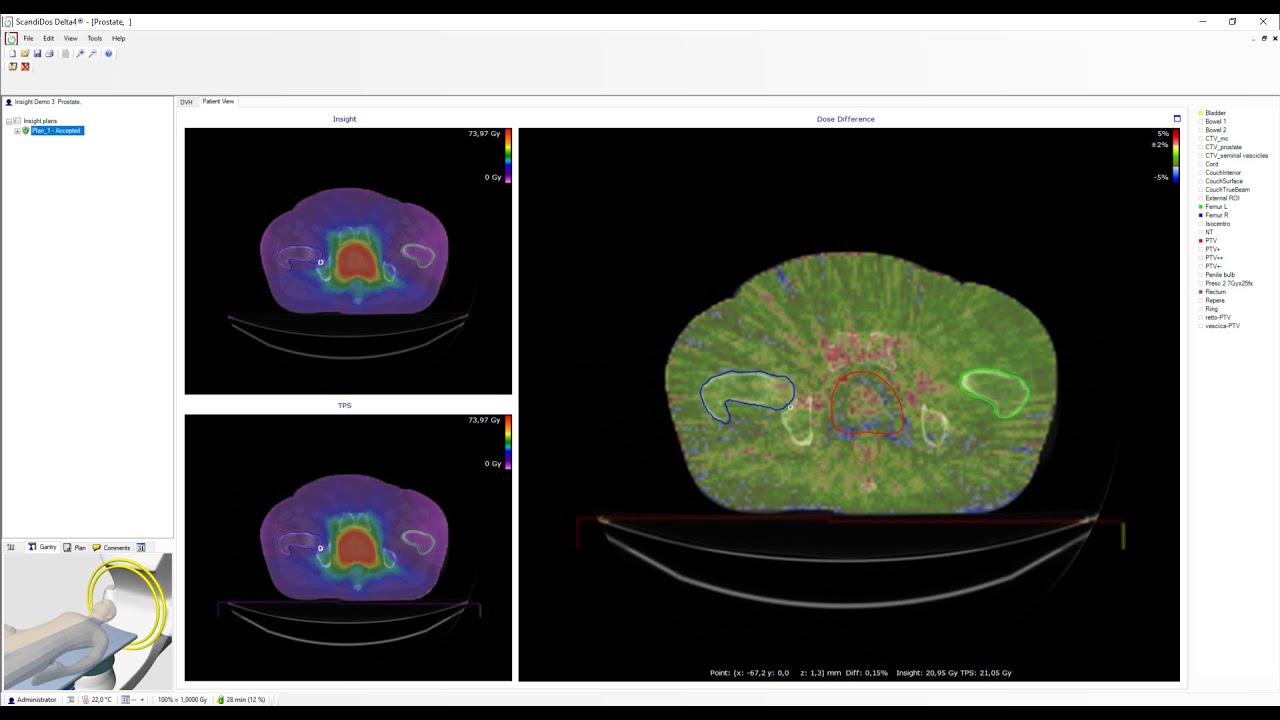Select the Plan_1 - Accepted tree item
1280x720 pixels.
tap(57, 131)
